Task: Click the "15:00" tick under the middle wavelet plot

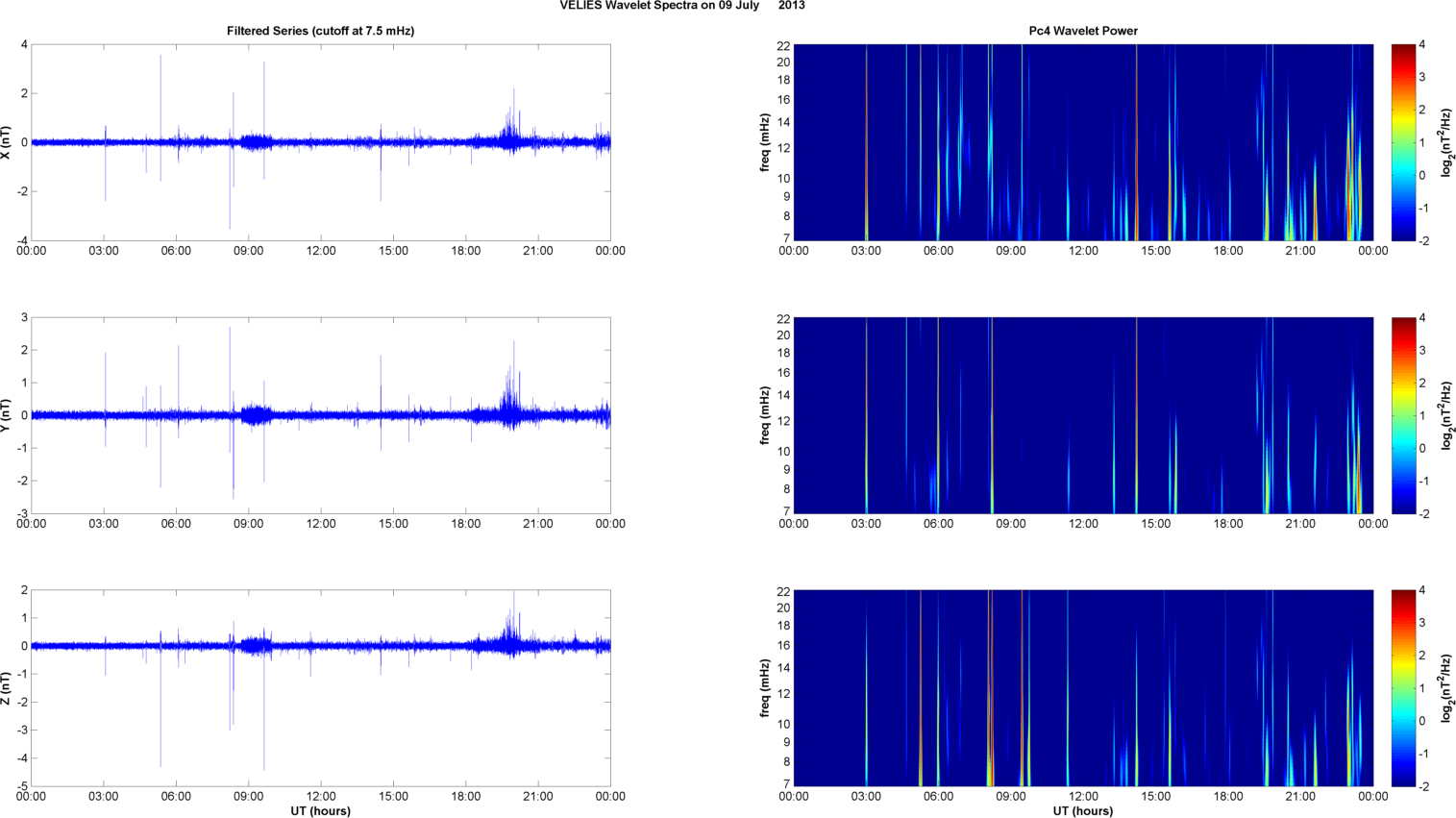Action: click(x=1156, y=524)
